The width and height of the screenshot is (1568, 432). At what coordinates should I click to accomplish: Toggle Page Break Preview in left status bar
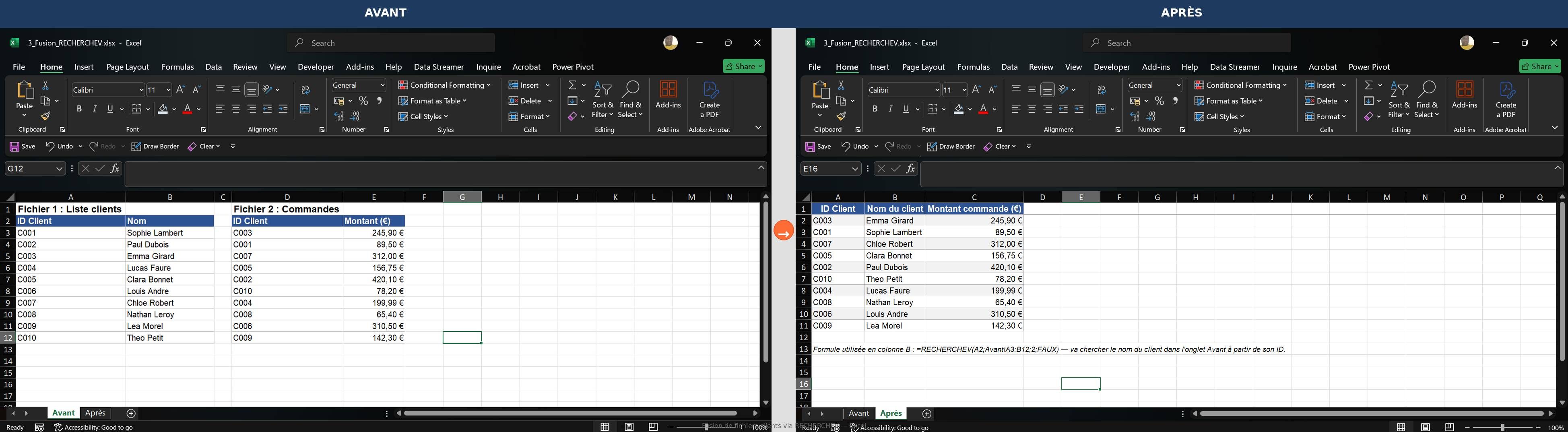653,427
